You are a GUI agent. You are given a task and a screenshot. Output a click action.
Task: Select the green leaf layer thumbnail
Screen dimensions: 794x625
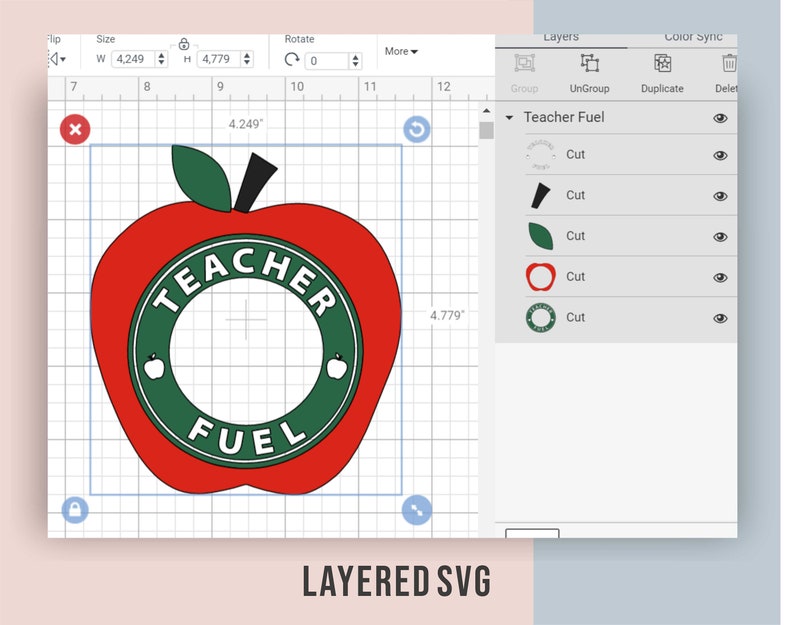[x=540, y=236]
